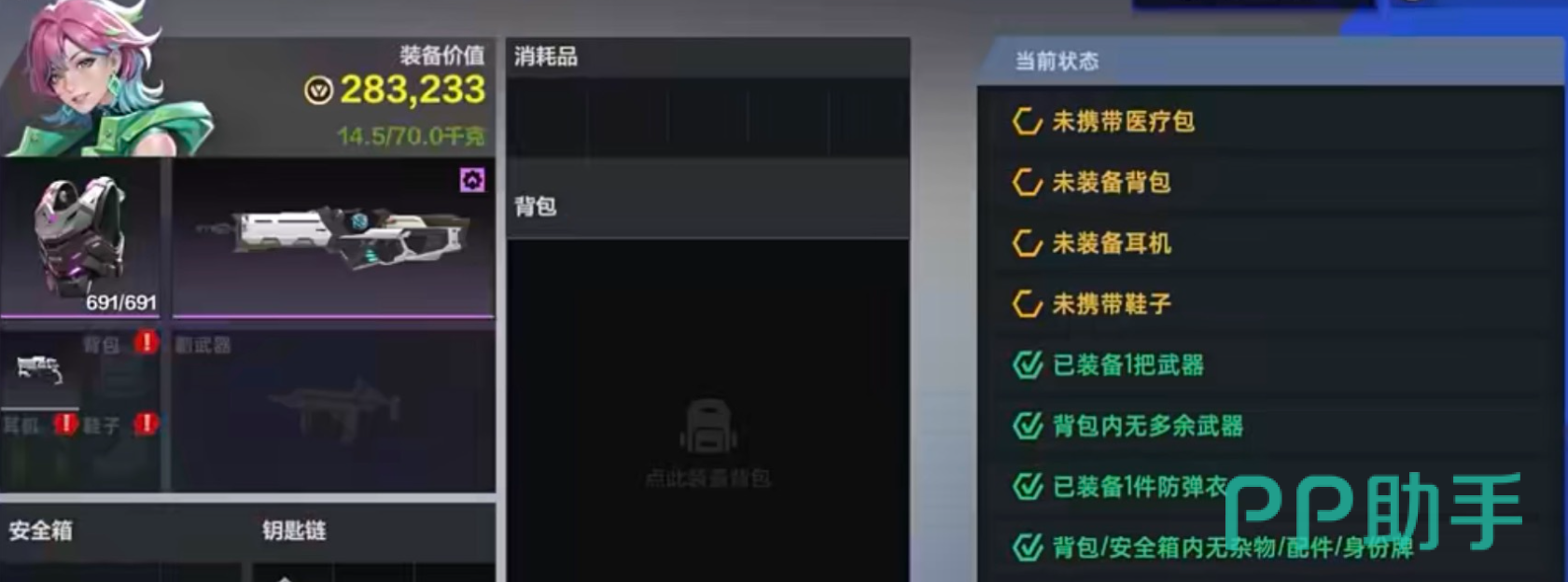The image size is (1568, 582).
Task: Open the empty secondary weapon slot
Action: [333, 410]
